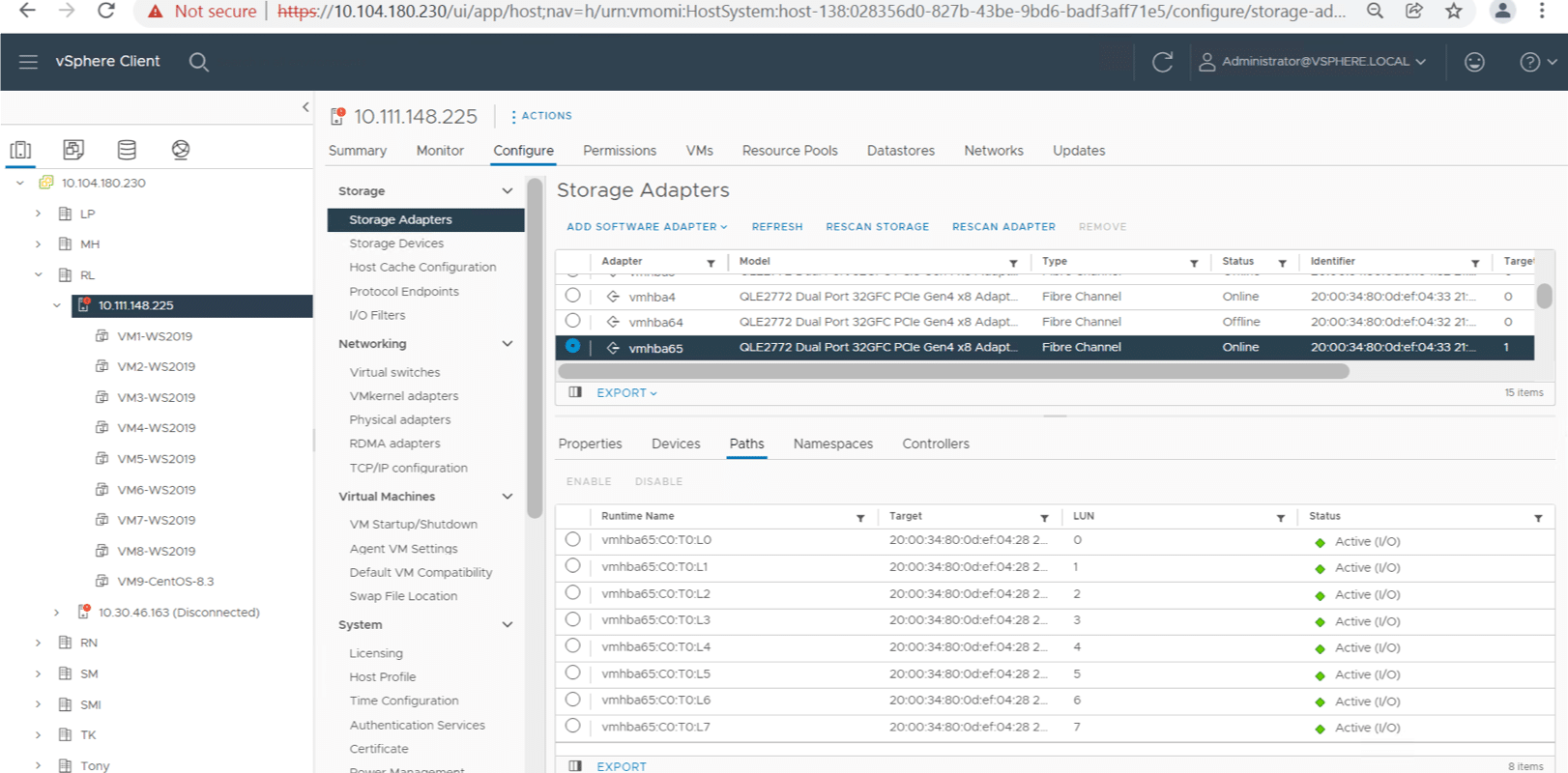Click the global refresh icon
The height and width of the screenshot is (773, 1568).
pos(1162,62)
